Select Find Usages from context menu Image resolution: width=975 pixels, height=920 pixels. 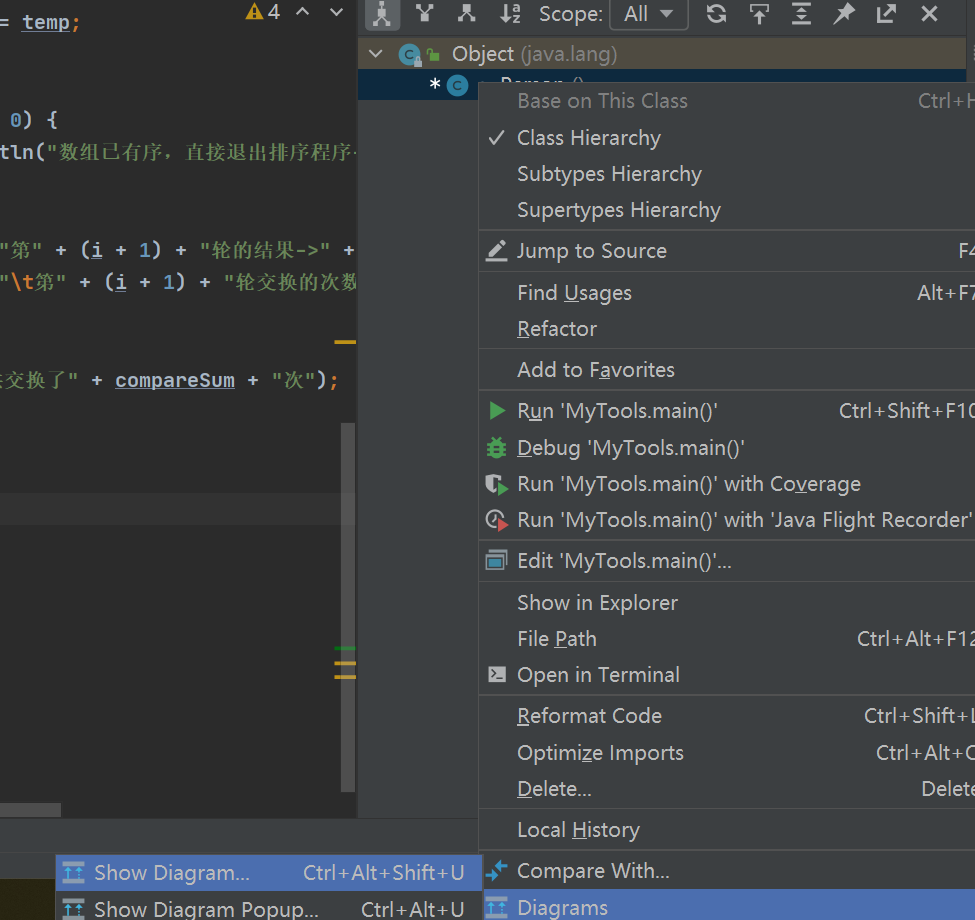[x=727, y=292]
